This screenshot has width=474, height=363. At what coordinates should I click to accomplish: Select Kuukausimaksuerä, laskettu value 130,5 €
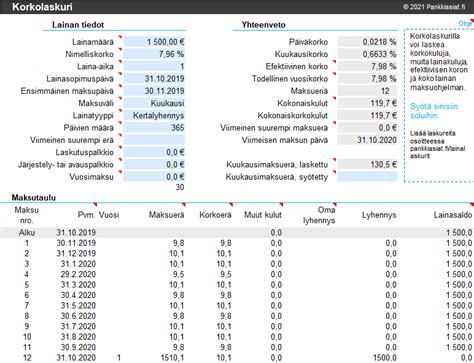click(367, 164)
